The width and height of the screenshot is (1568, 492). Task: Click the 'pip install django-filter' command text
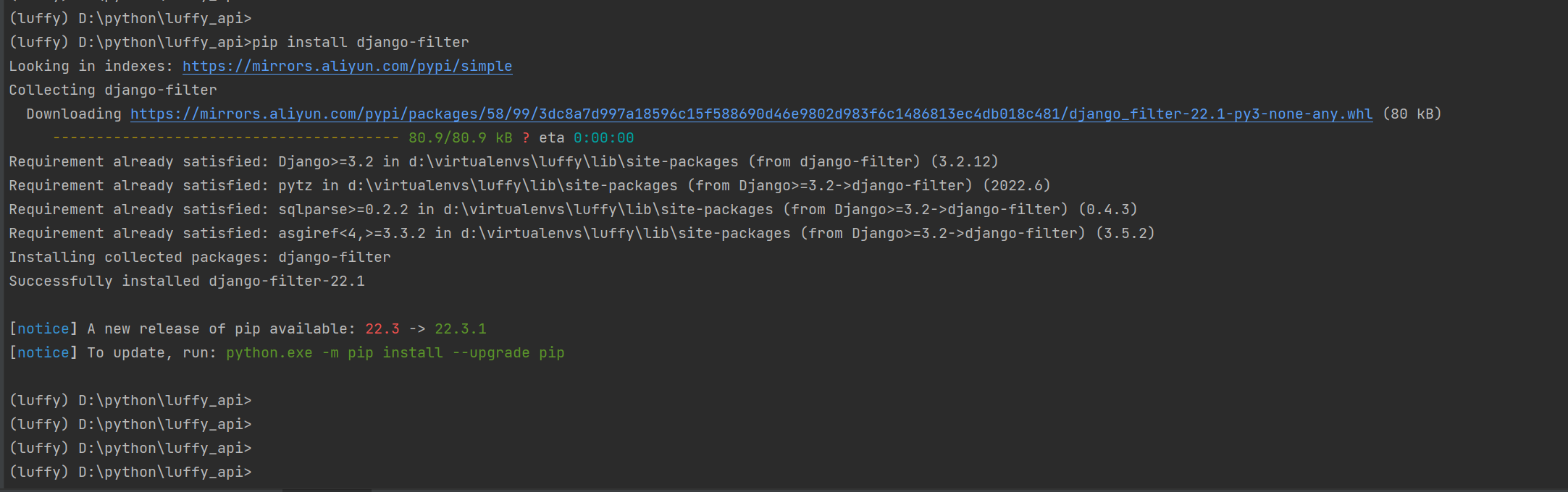360,42
